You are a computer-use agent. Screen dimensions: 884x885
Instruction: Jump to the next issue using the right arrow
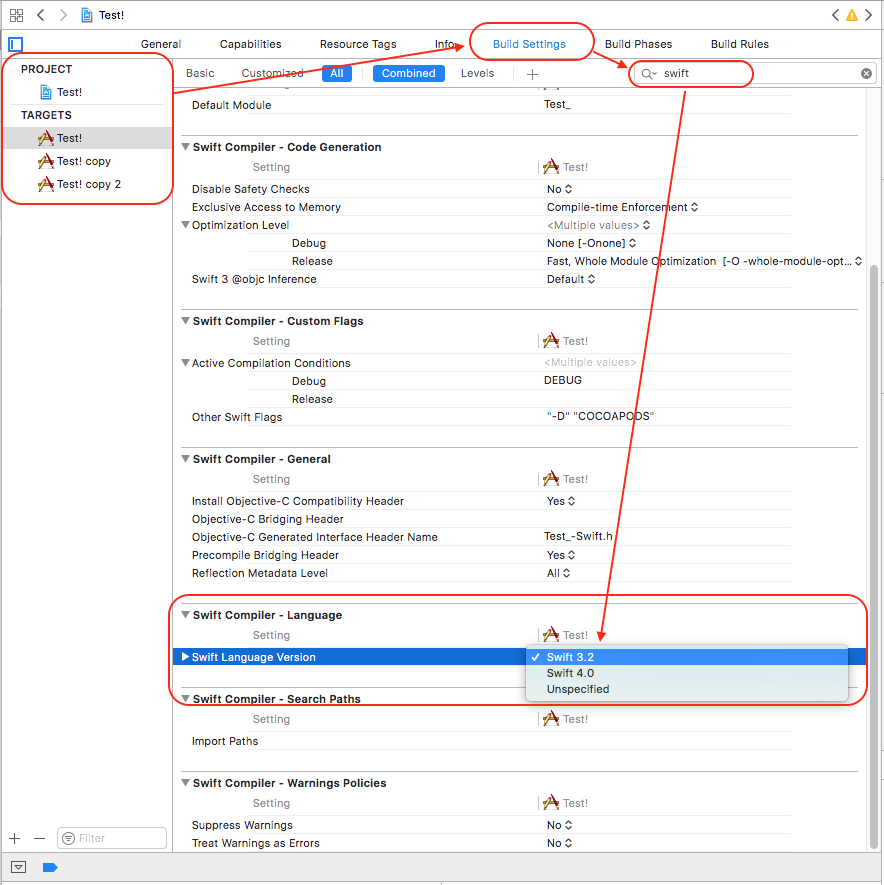(869, 15)
